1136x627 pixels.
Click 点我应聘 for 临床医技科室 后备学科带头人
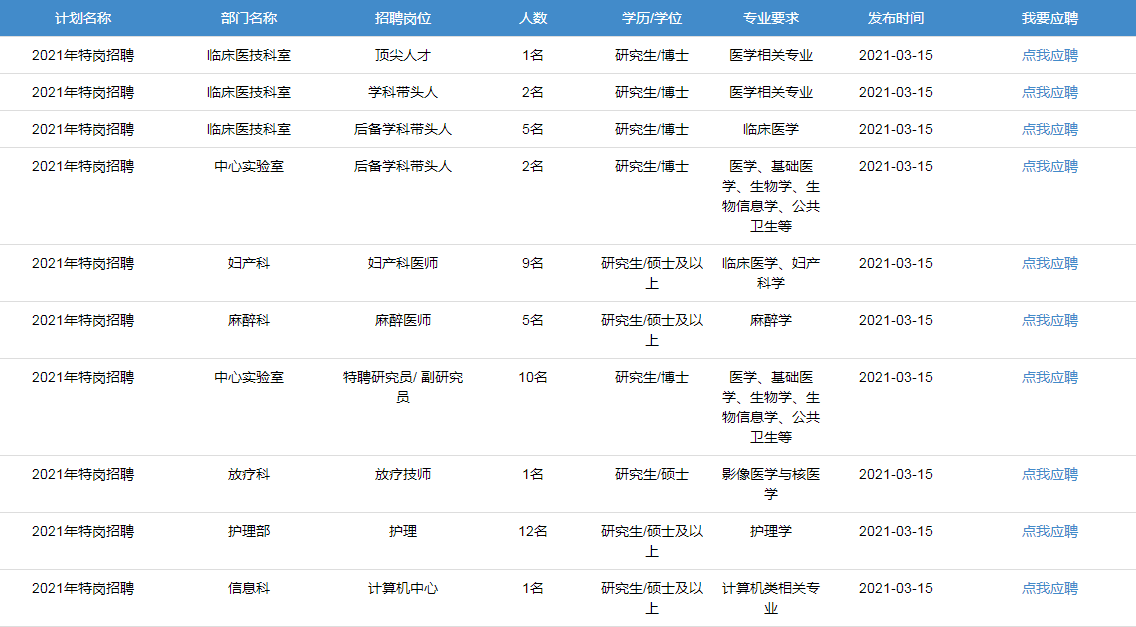(1049, 129)
